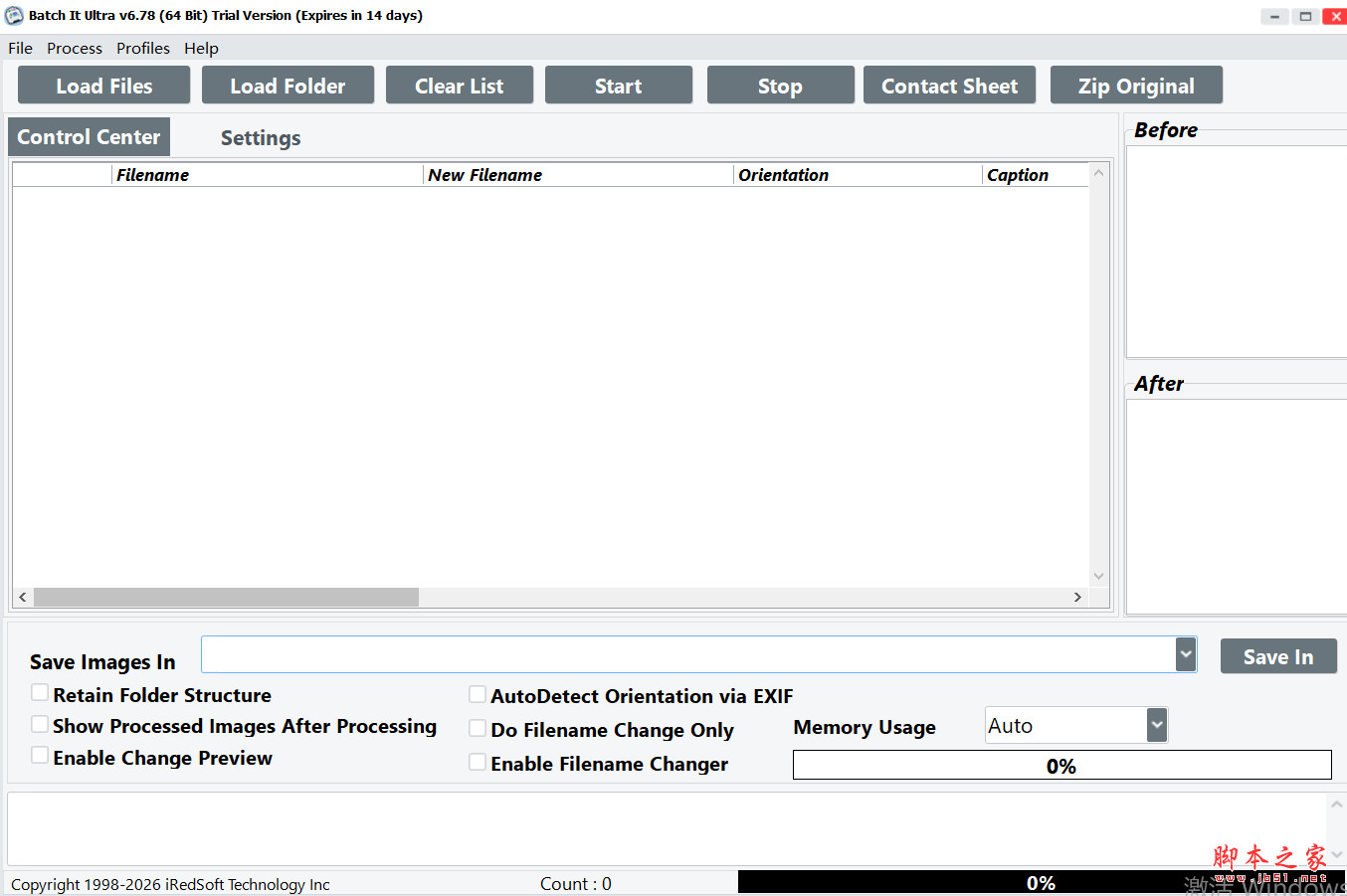Open the Help menu
Screen dimensions: 1347x896
pos(201,48)
